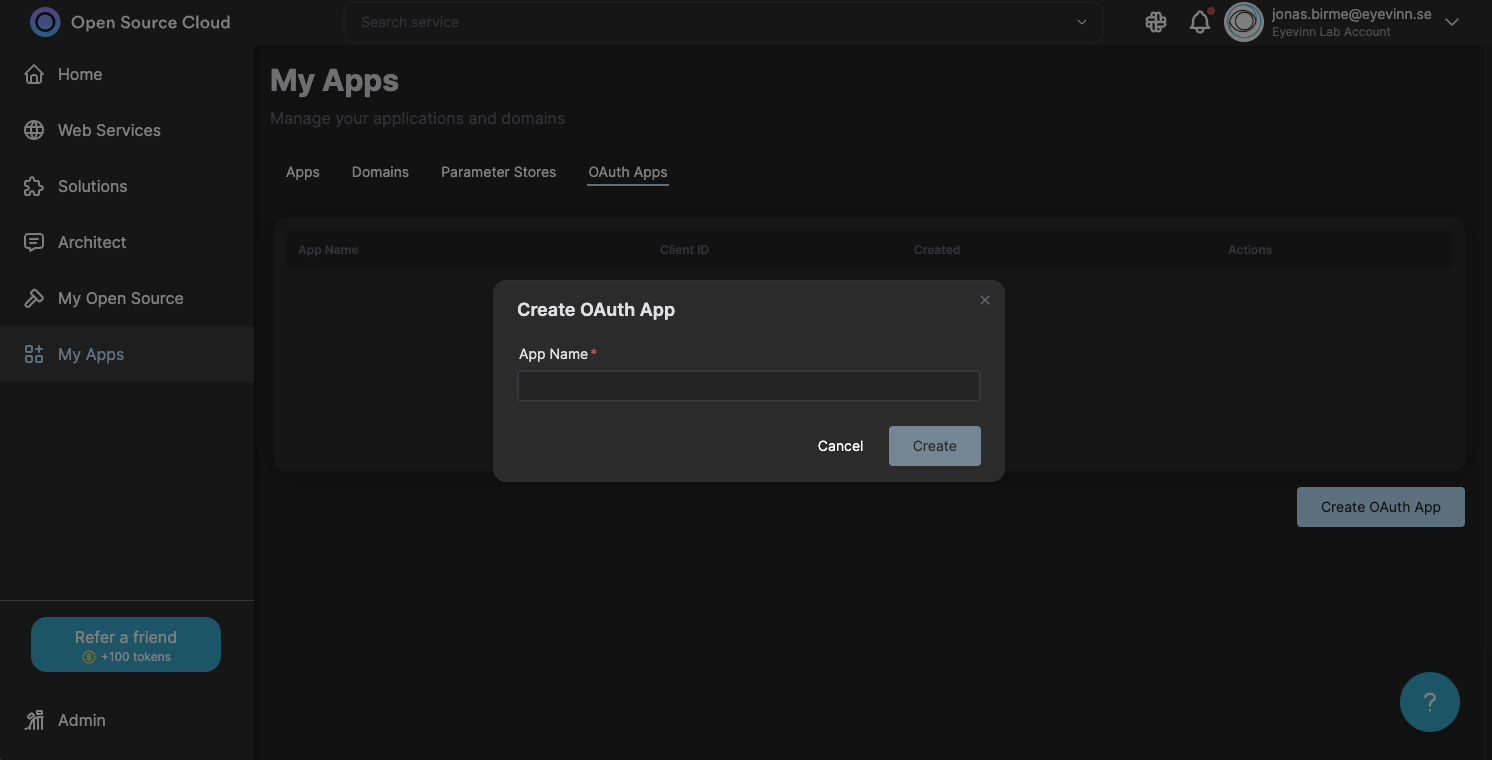This screenshot has height=760, width=1492.
Task: Click the Solutions icon in the sidebar
Action: coord(35,185)
